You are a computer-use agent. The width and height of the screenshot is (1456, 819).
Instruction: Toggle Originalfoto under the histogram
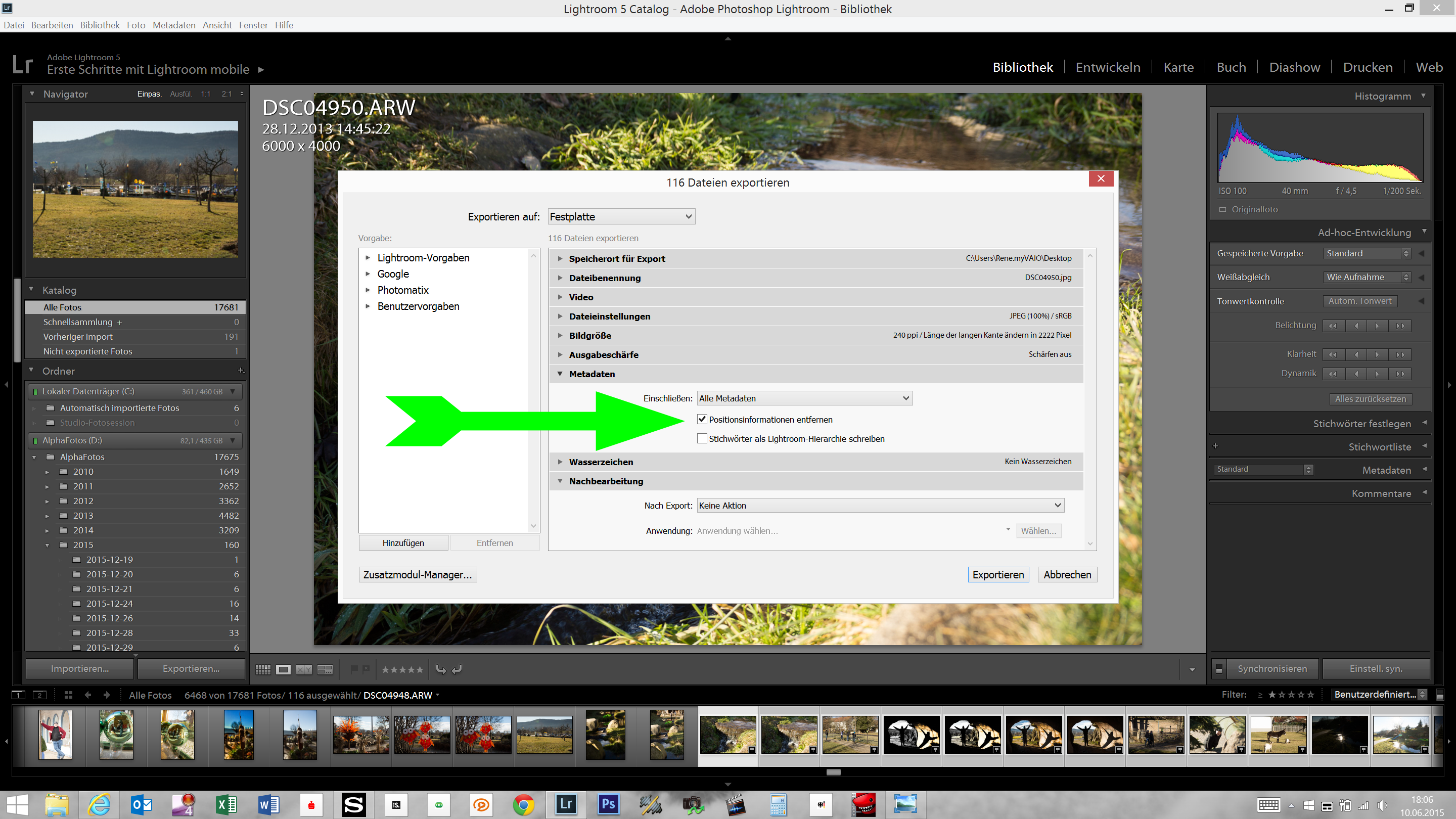1221,209
